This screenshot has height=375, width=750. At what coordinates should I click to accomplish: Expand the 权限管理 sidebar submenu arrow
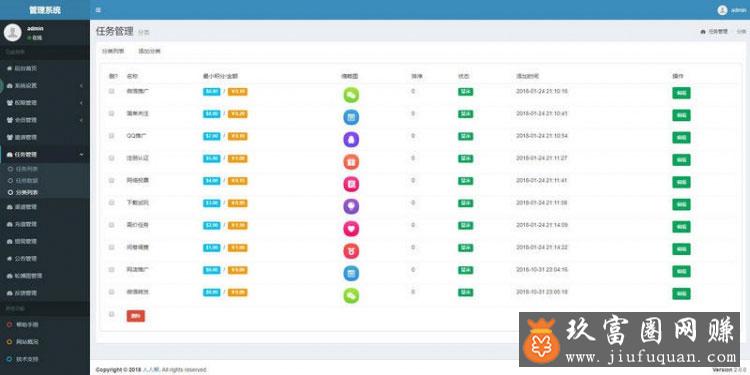(81, 103)
